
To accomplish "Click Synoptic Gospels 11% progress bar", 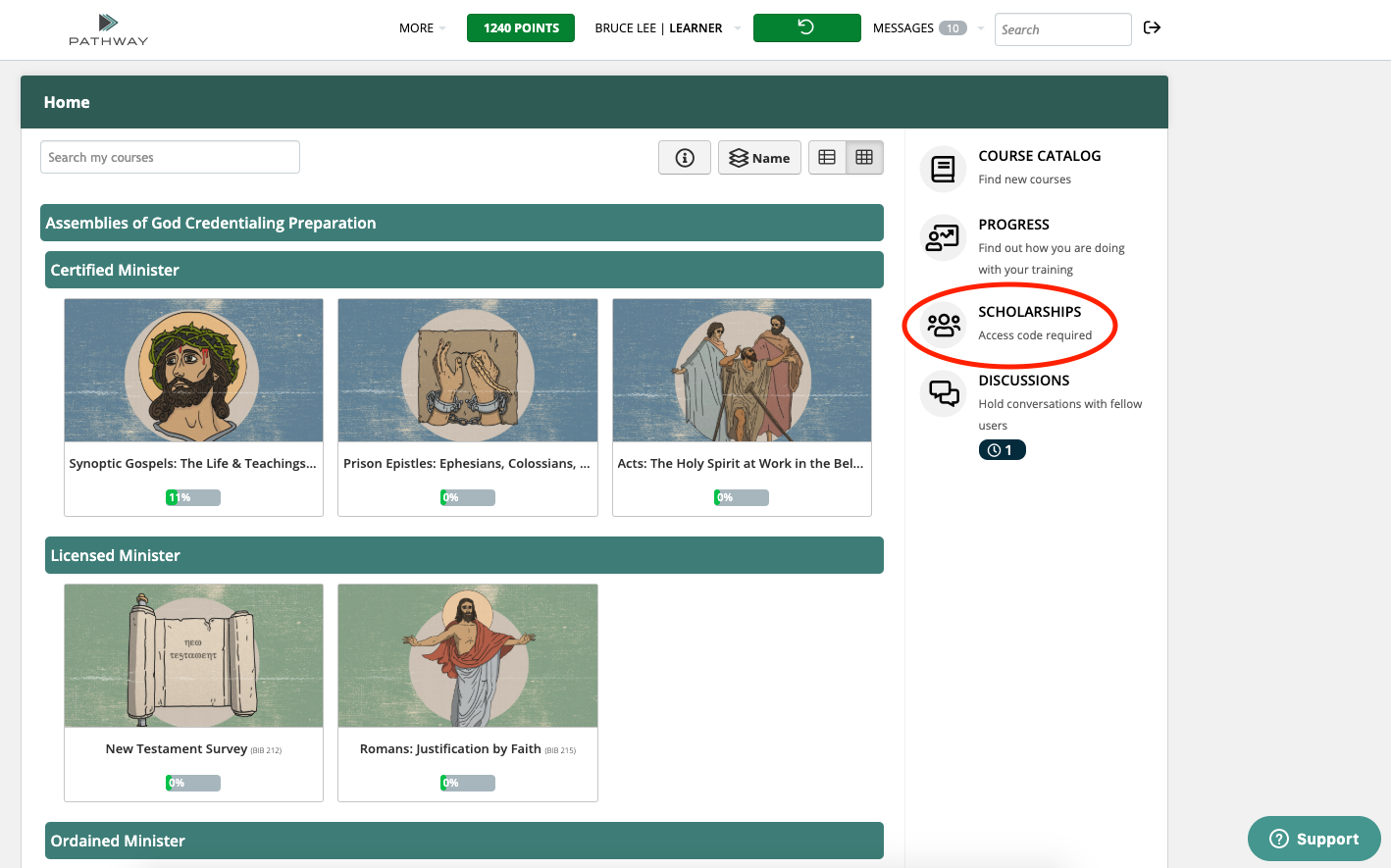I will 193,497.
